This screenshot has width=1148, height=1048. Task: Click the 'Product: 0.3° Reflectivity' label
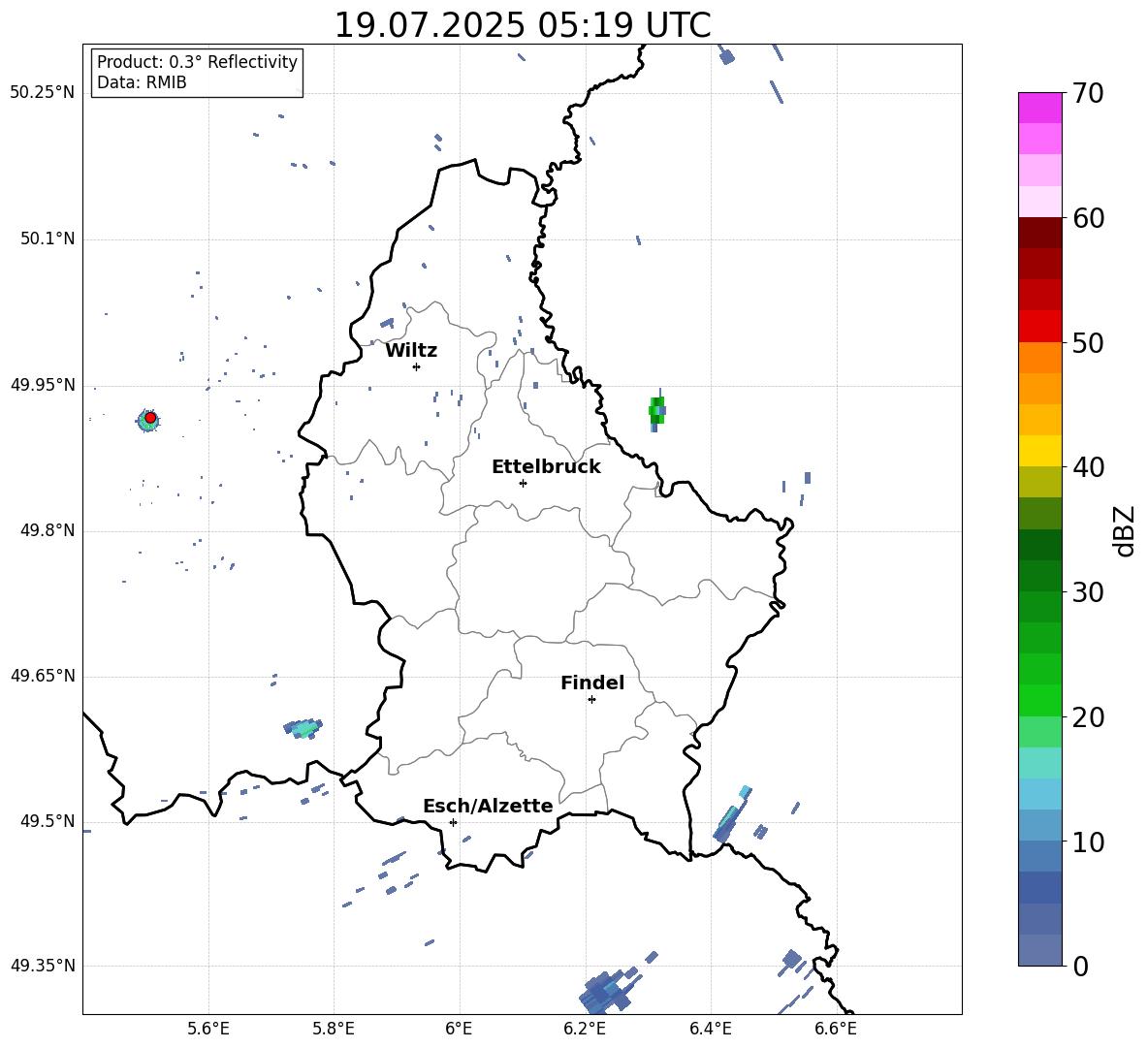point(197,61)
